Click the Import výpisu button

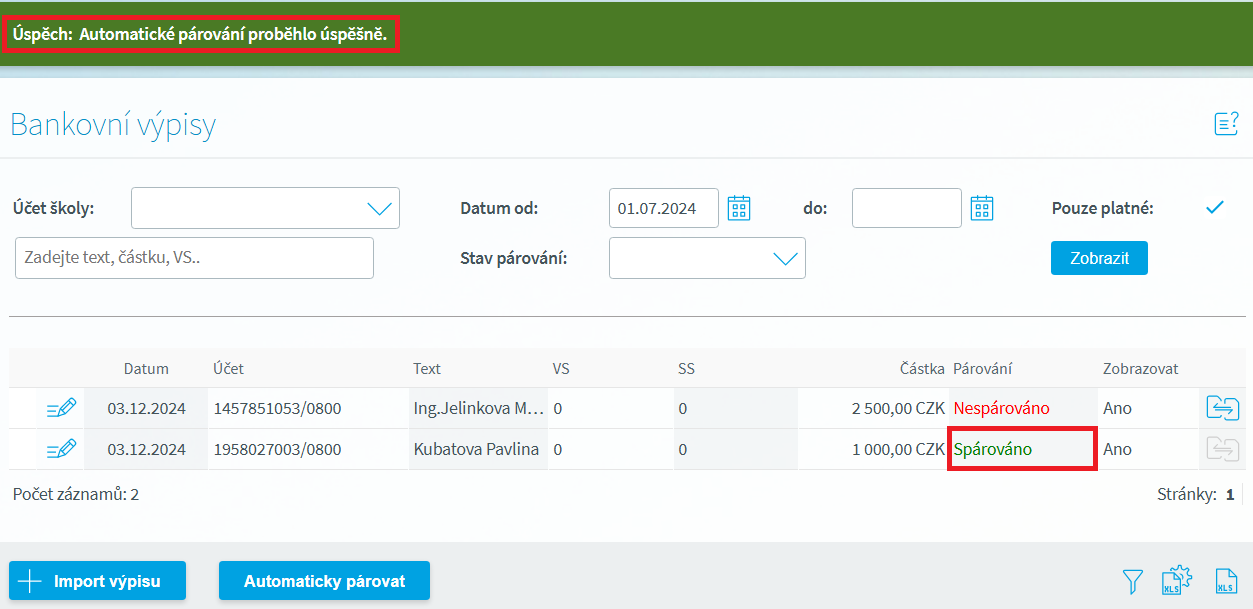98,581
